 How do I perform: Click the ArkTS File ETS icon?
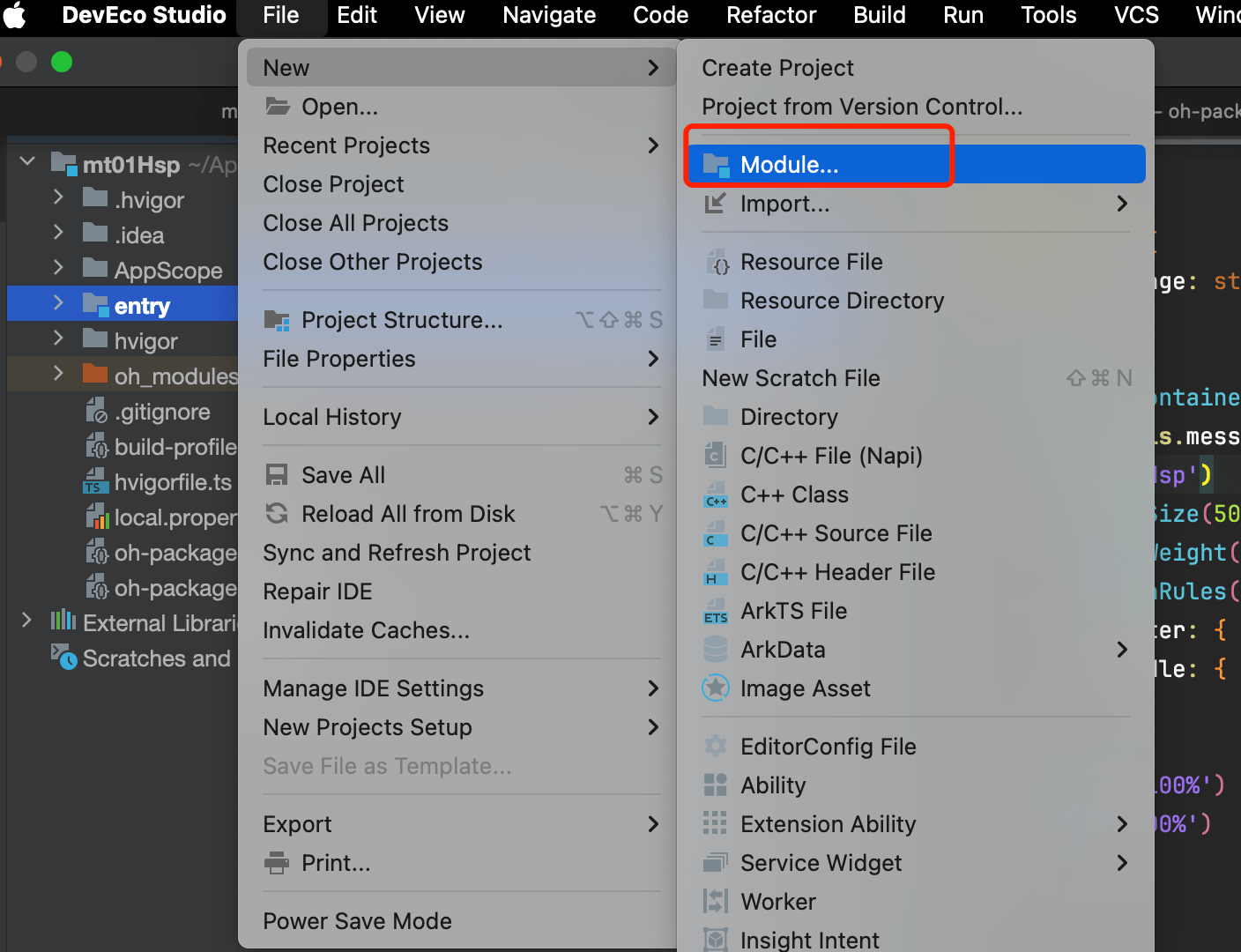(x=716, y=611)
